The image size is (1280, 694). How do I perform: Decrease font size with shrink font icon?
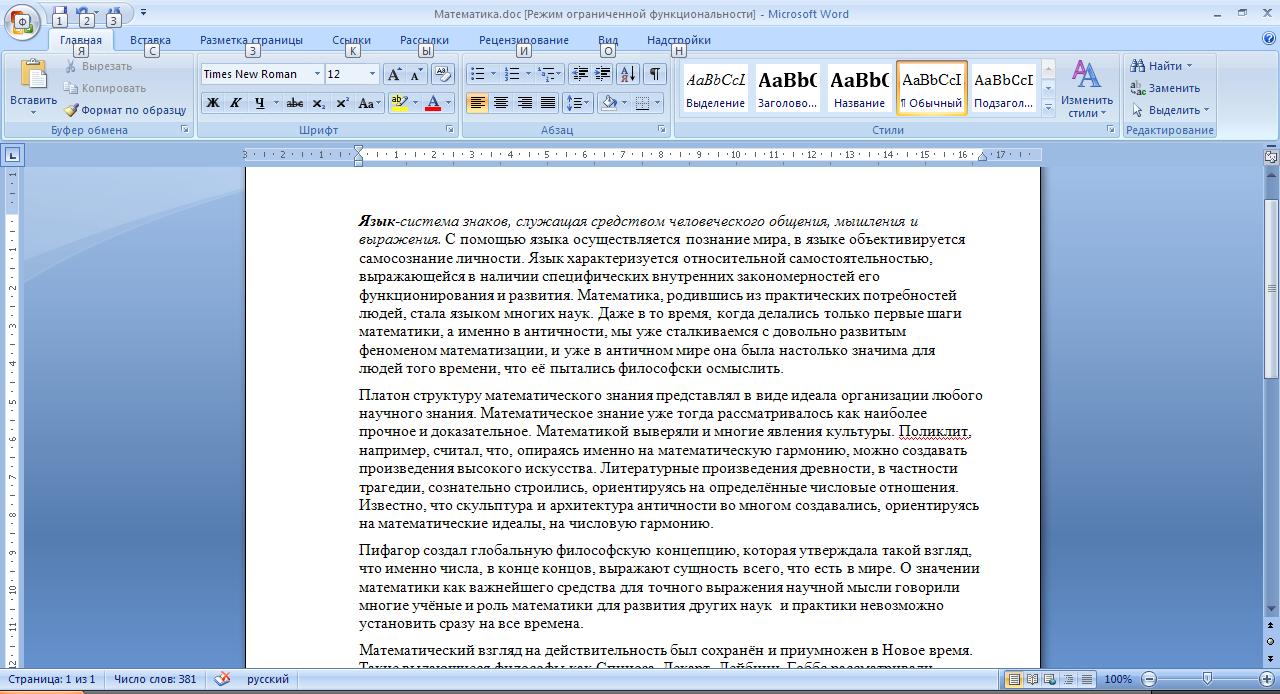click(416, 74)
